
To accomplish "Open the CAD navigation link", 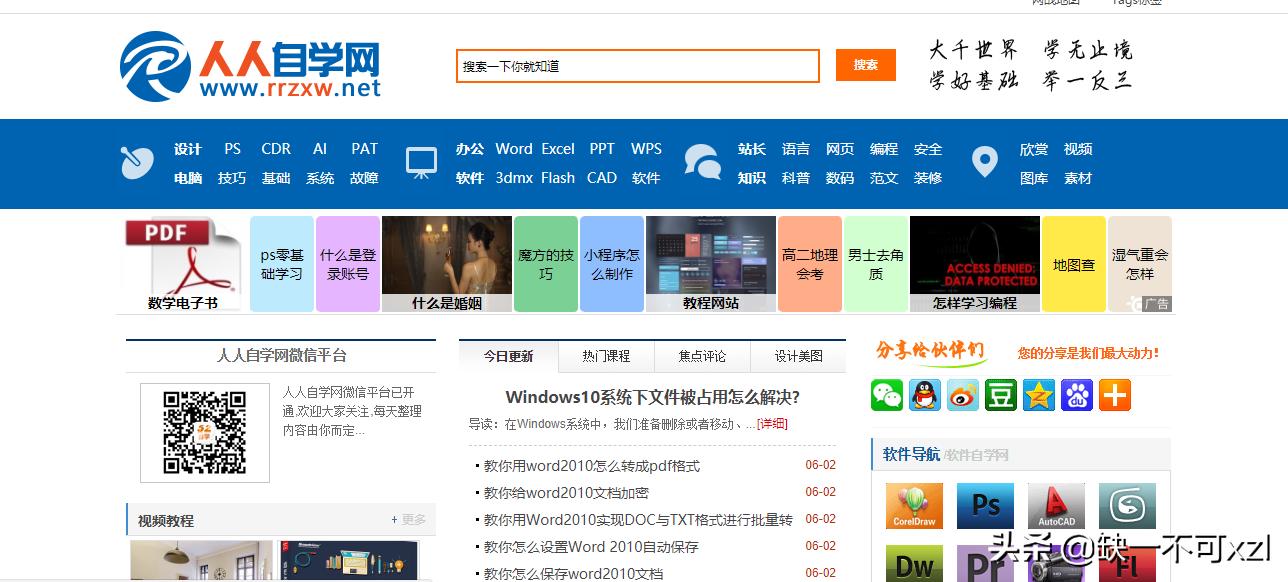I will 602,178.
